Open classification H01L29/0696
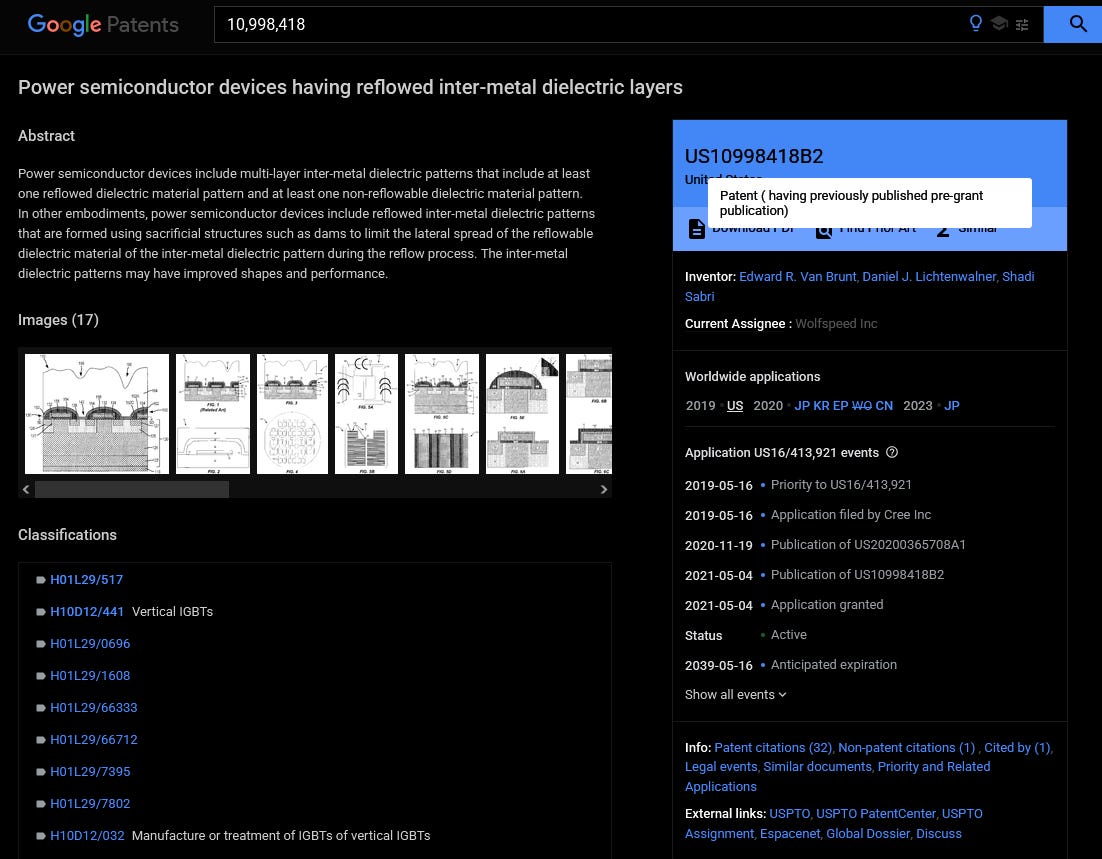Screen dimensions: 1102x859 90,644
